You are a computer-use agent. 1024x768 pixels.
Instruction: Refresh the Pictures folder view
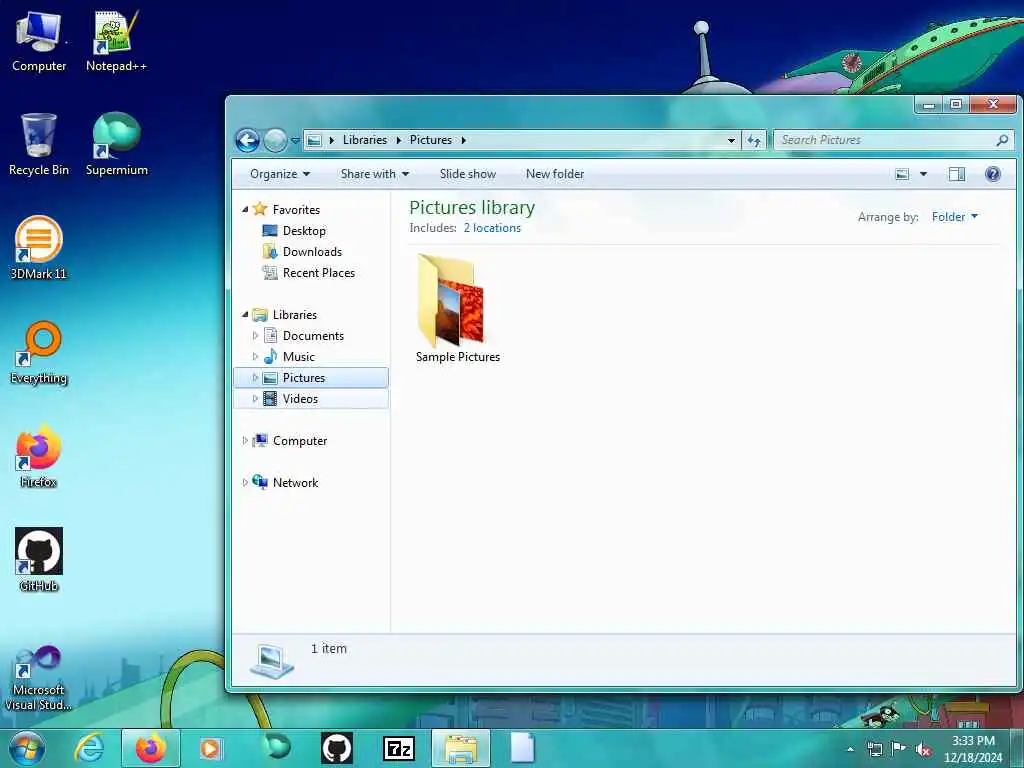tap(754, 140)
